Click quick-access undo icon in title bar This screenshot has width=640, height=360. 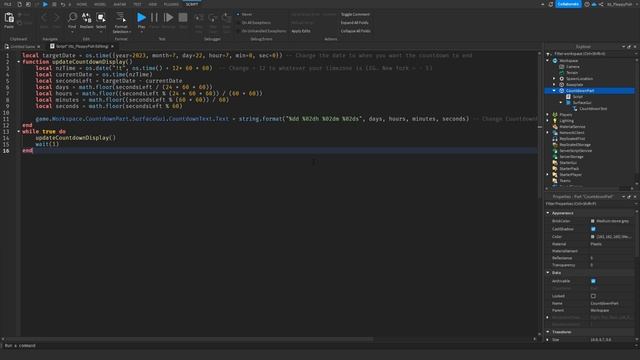point(62,4)
